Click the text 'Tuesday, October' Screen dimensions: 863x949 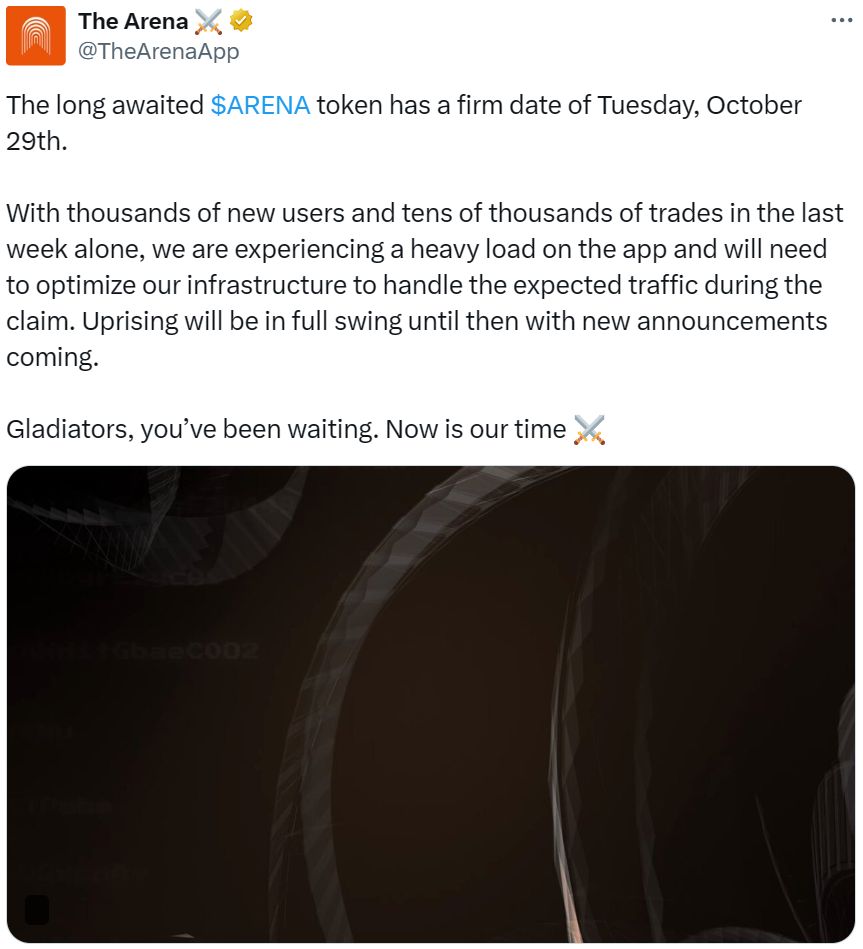[699, 105]
